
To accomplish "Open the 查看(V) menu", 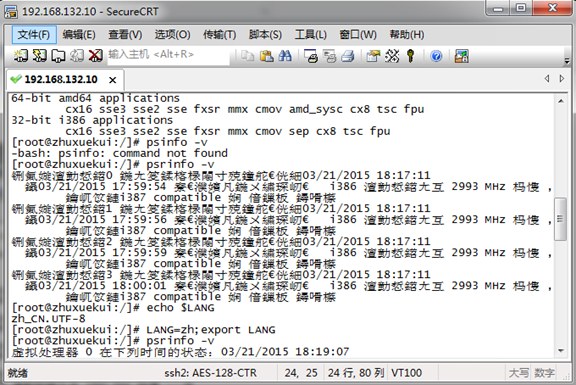I will pyautogui.click(x=125, y=35).
